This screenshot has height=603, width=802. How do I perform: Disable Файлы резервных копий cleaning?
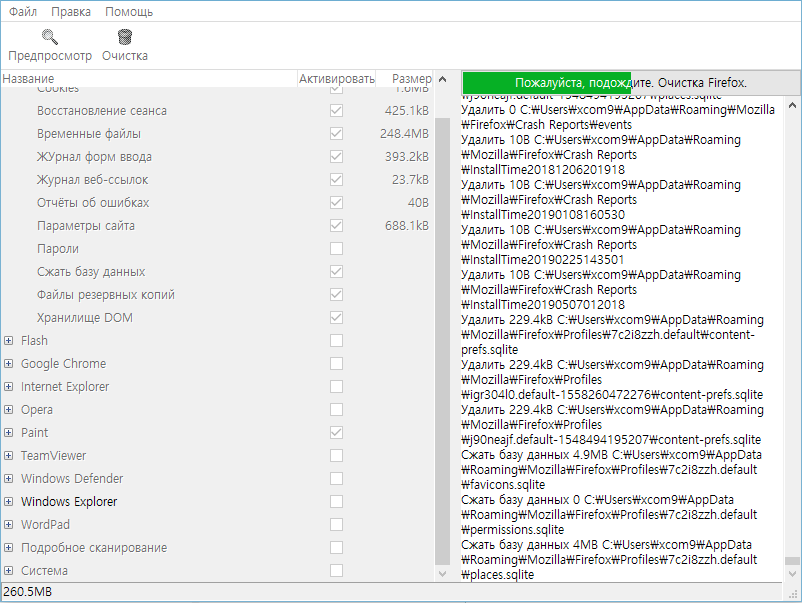(336, 294)
